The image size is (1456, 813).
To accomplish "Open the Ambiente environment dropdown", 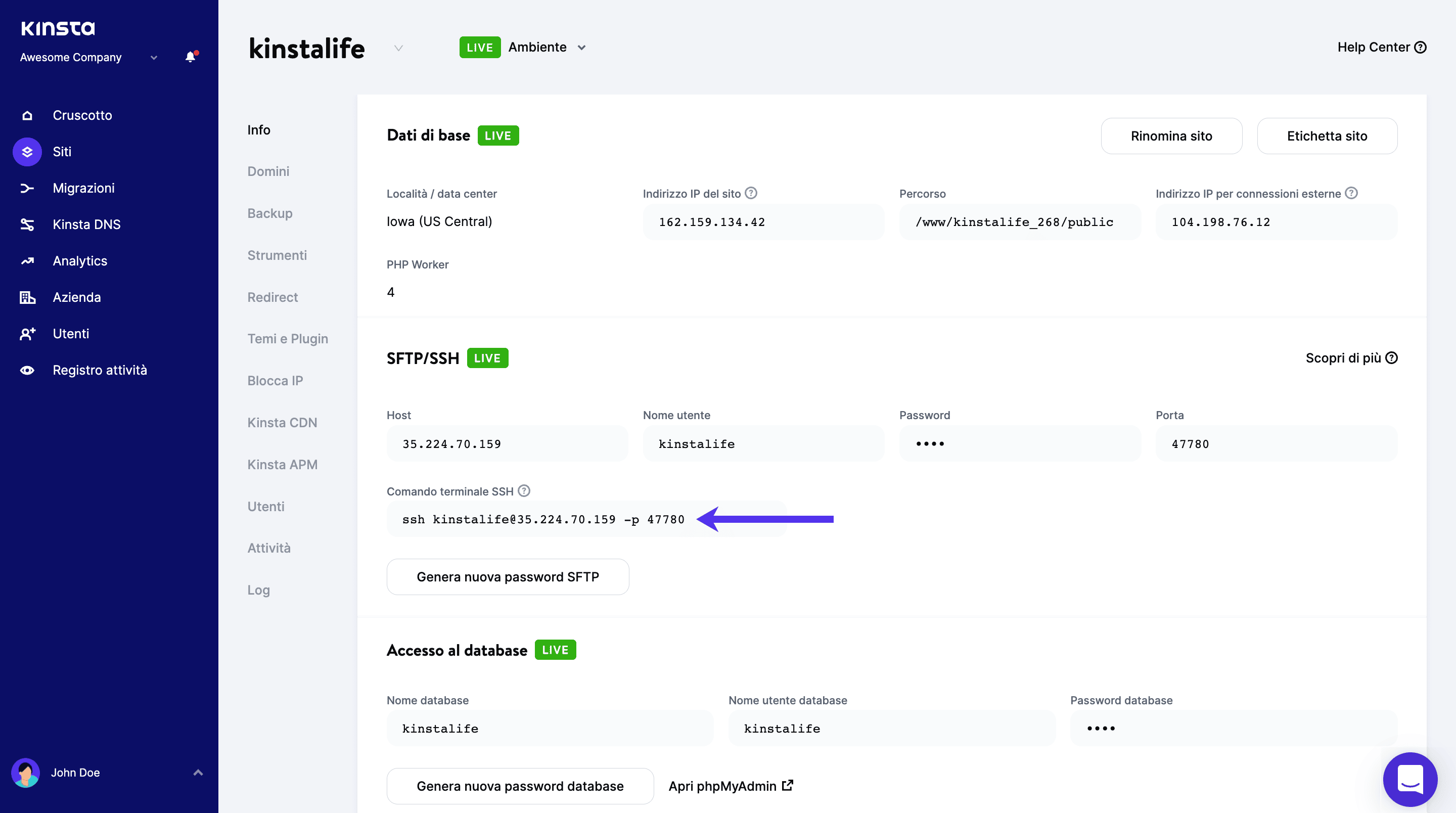I will (582, 48).
